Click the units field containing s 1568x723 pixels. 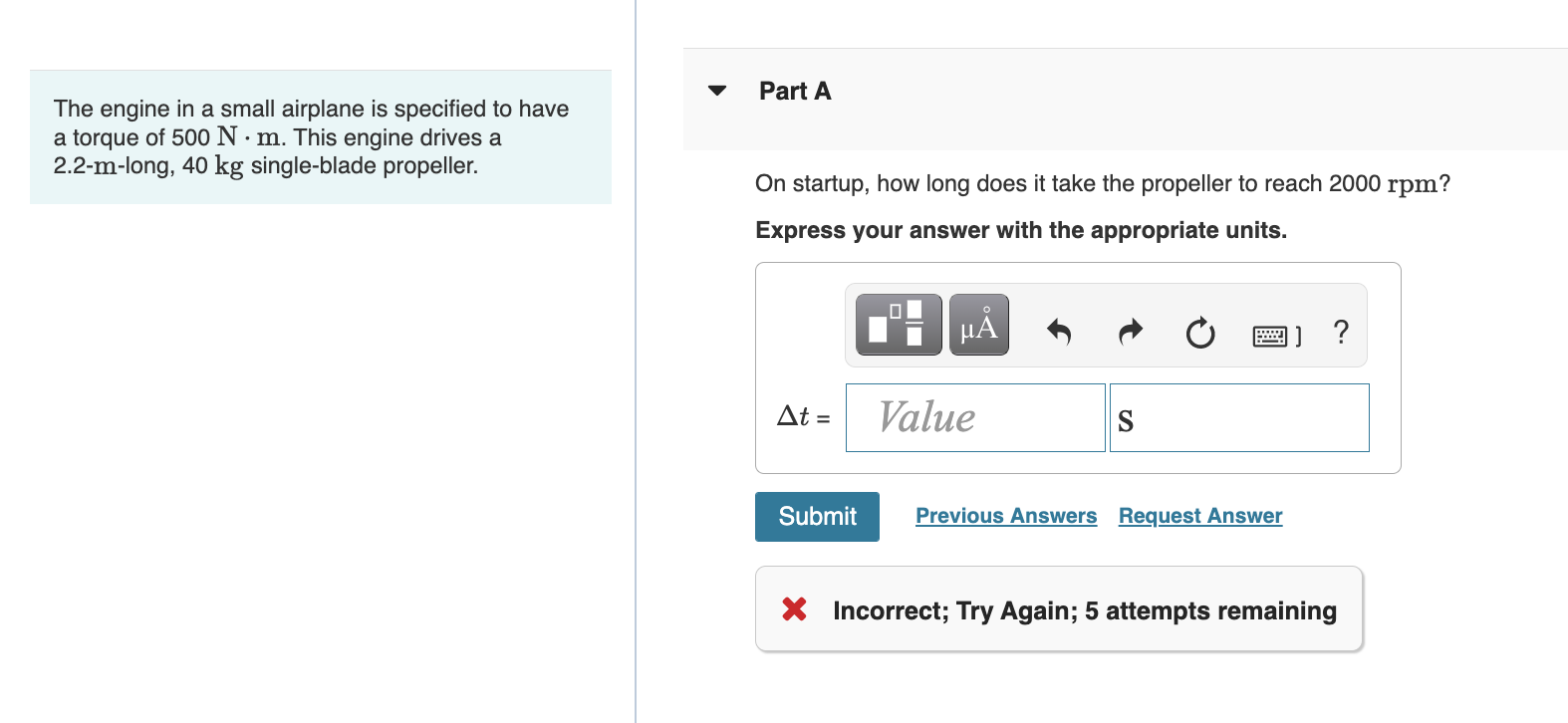(x=1238, y=417)
